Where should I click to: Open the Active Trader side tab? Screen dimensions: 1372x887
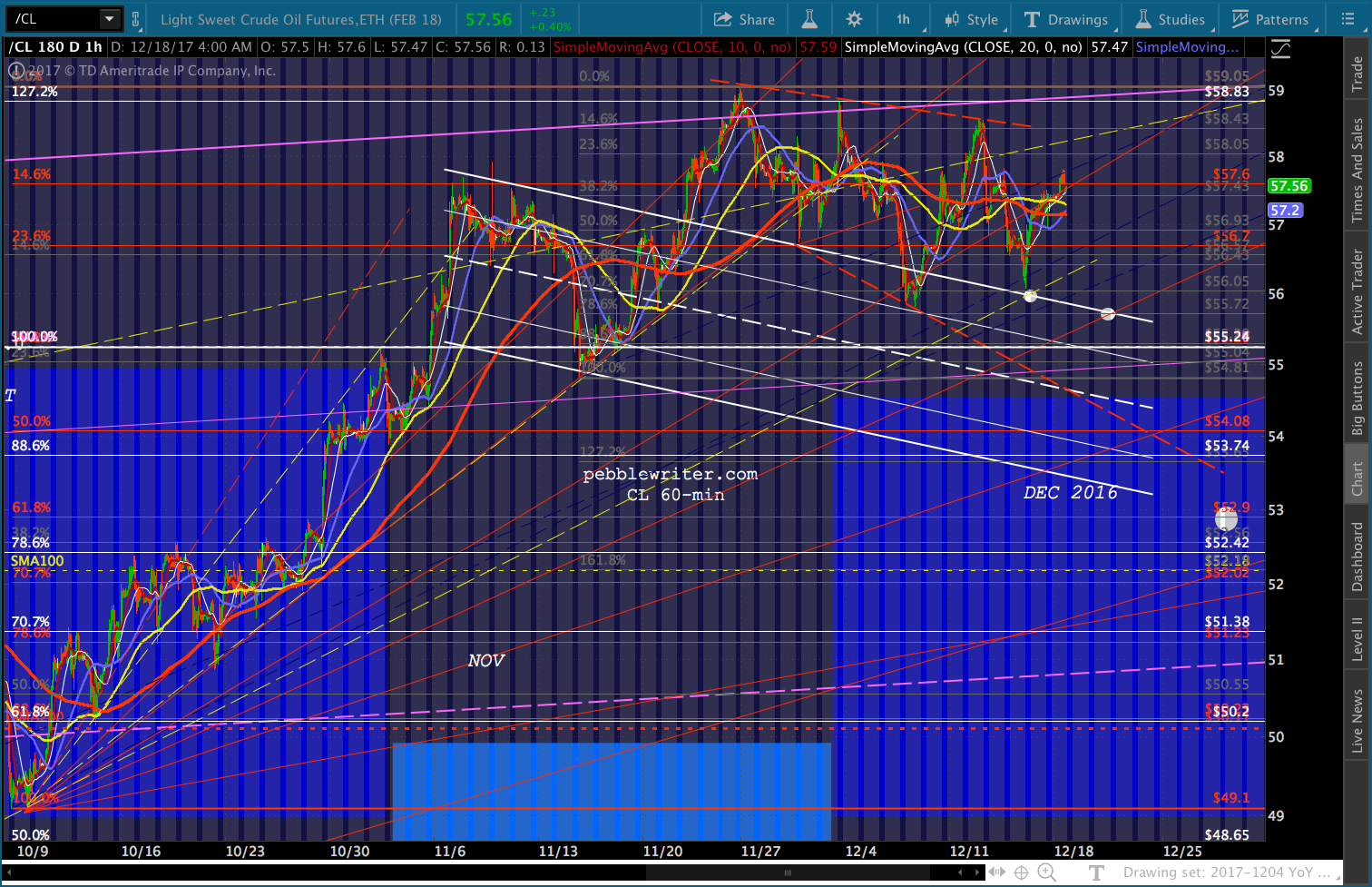[1357, 291]
